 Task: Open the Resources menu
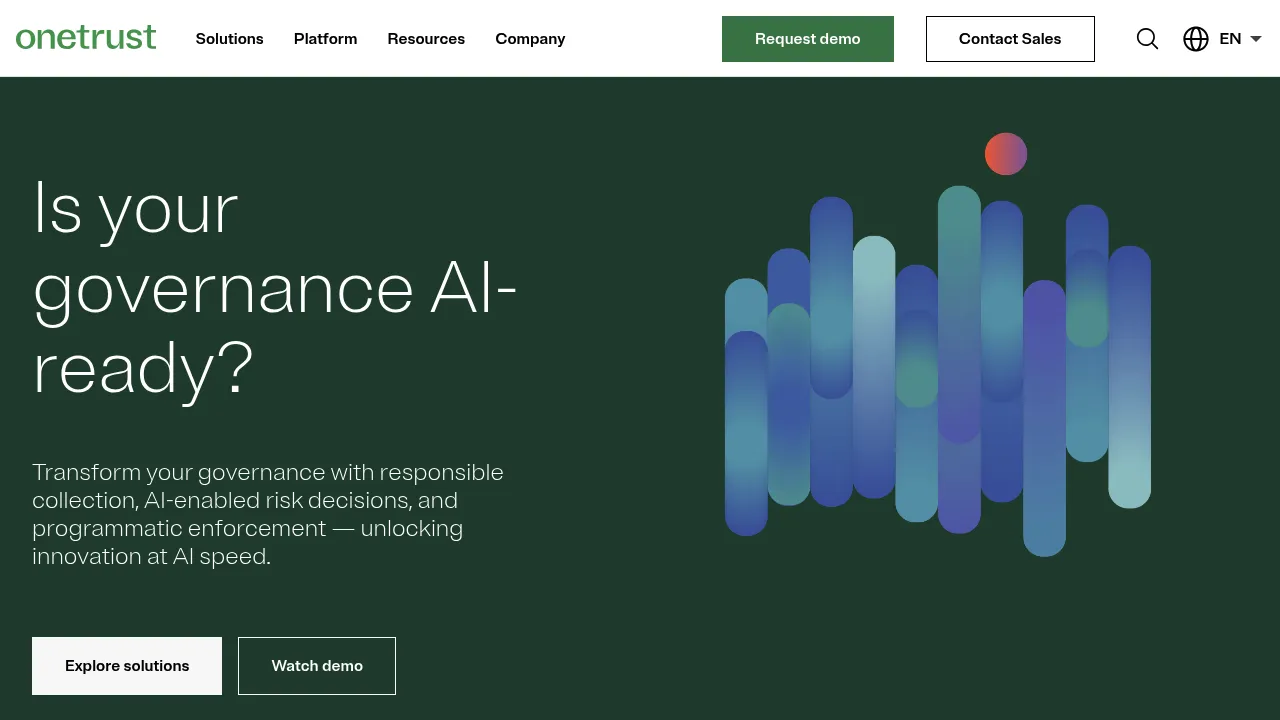coord(426,39)
